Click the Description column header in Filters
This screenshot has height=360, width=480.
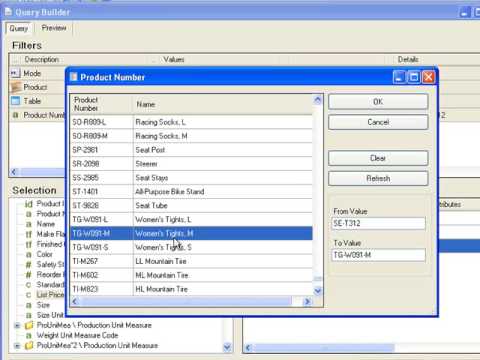pos(42,60)
